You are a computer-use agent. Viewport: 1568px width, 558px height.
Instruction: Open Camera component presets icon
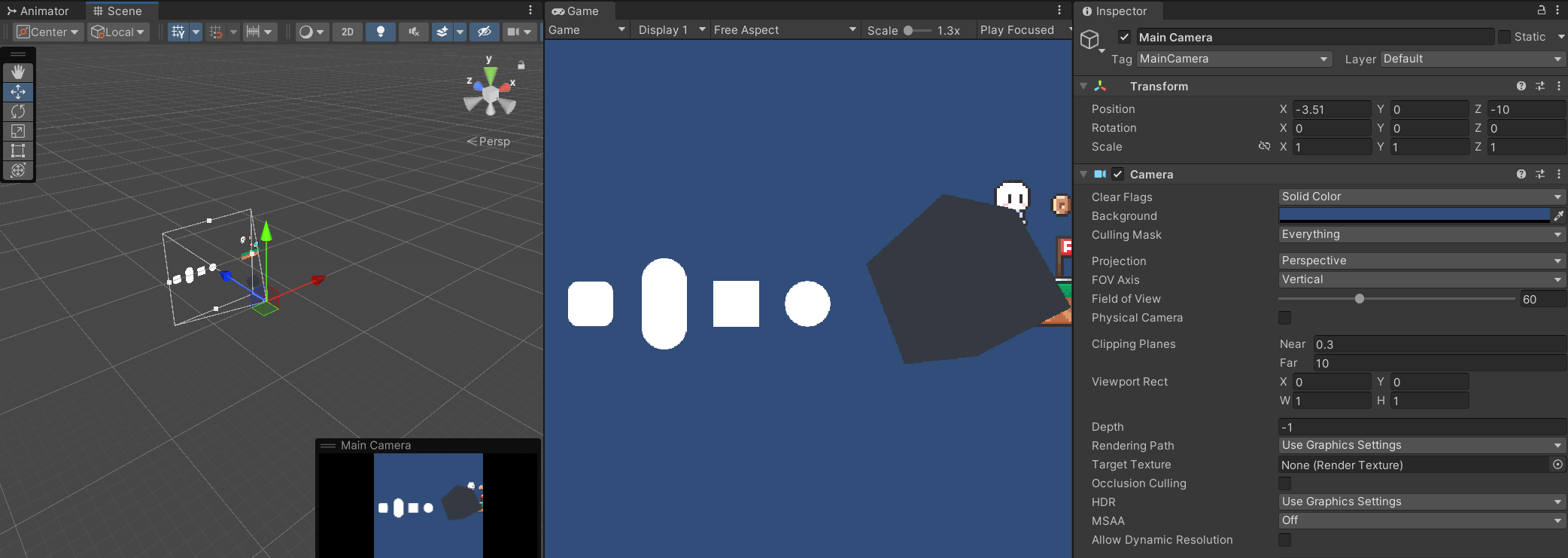coord(1540,174)
